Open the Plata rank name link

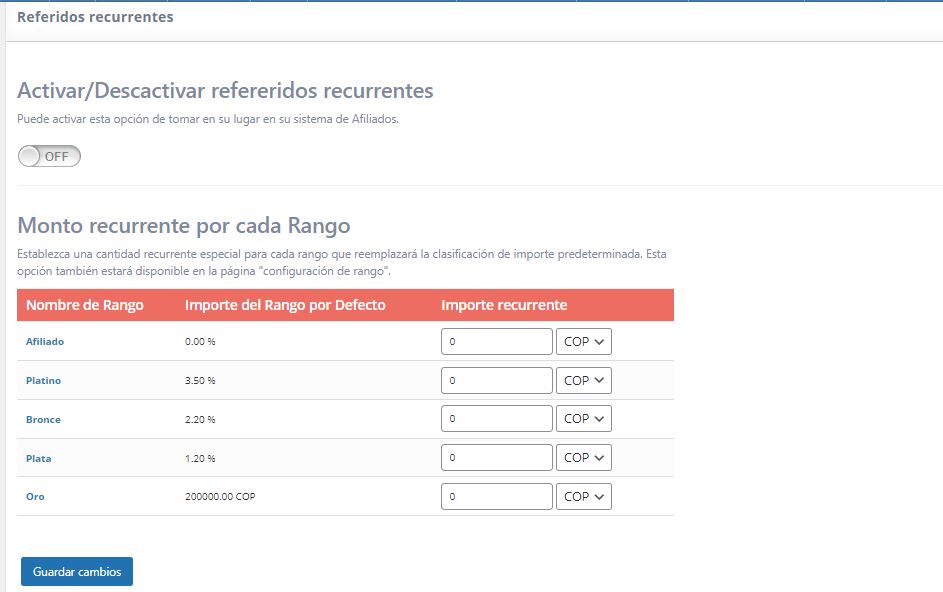pyautogui.click(x=40, y=457)
